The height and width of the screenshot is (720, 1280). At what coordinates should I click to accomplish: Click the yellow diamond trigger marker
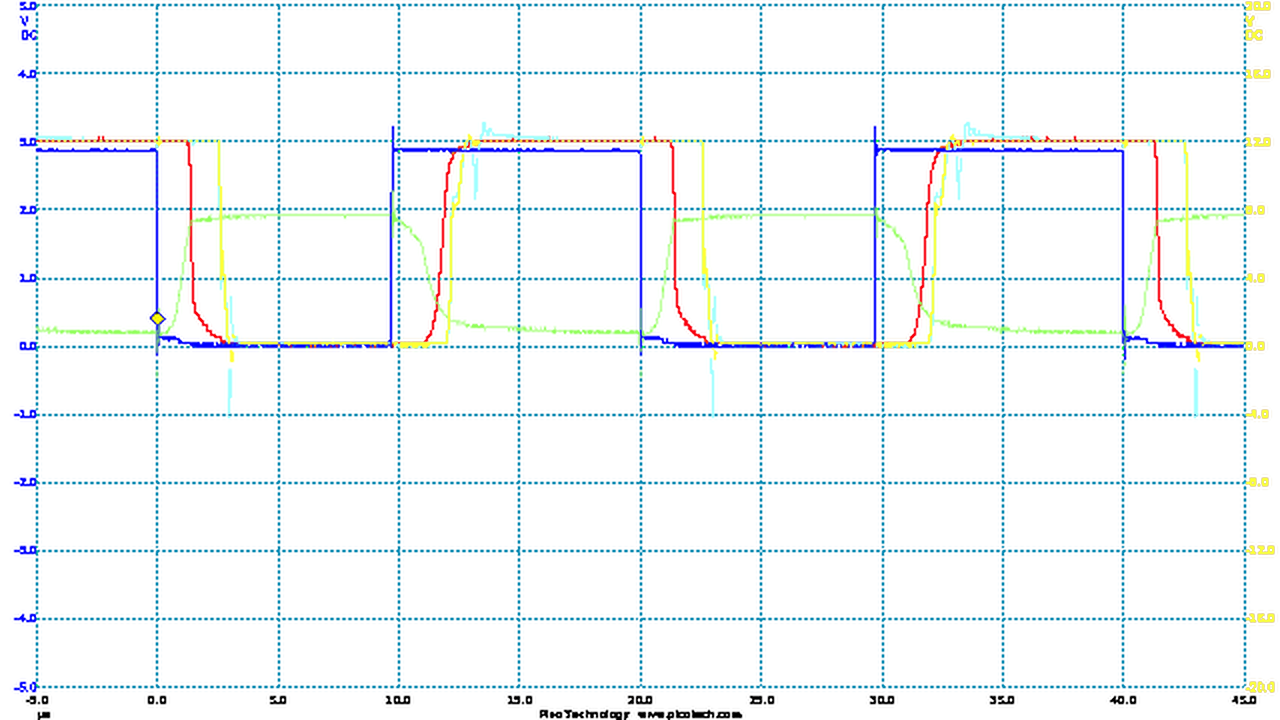(157, 318)
